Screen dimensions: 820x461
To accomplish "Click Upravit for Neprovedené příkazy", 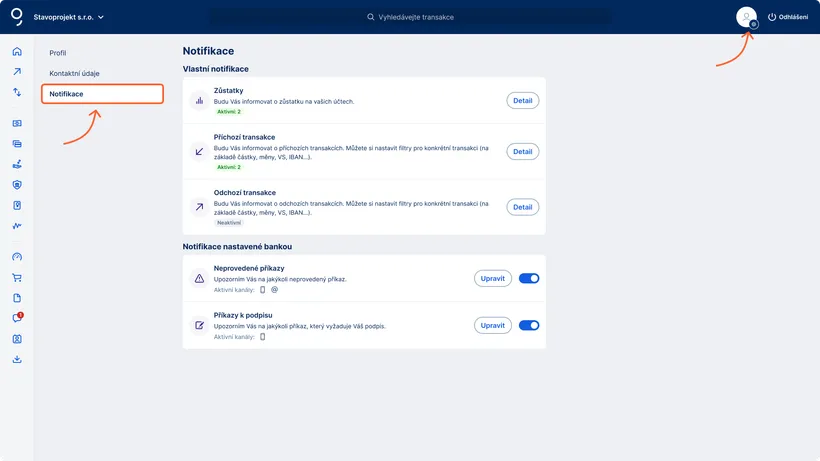I will (492, 278).
